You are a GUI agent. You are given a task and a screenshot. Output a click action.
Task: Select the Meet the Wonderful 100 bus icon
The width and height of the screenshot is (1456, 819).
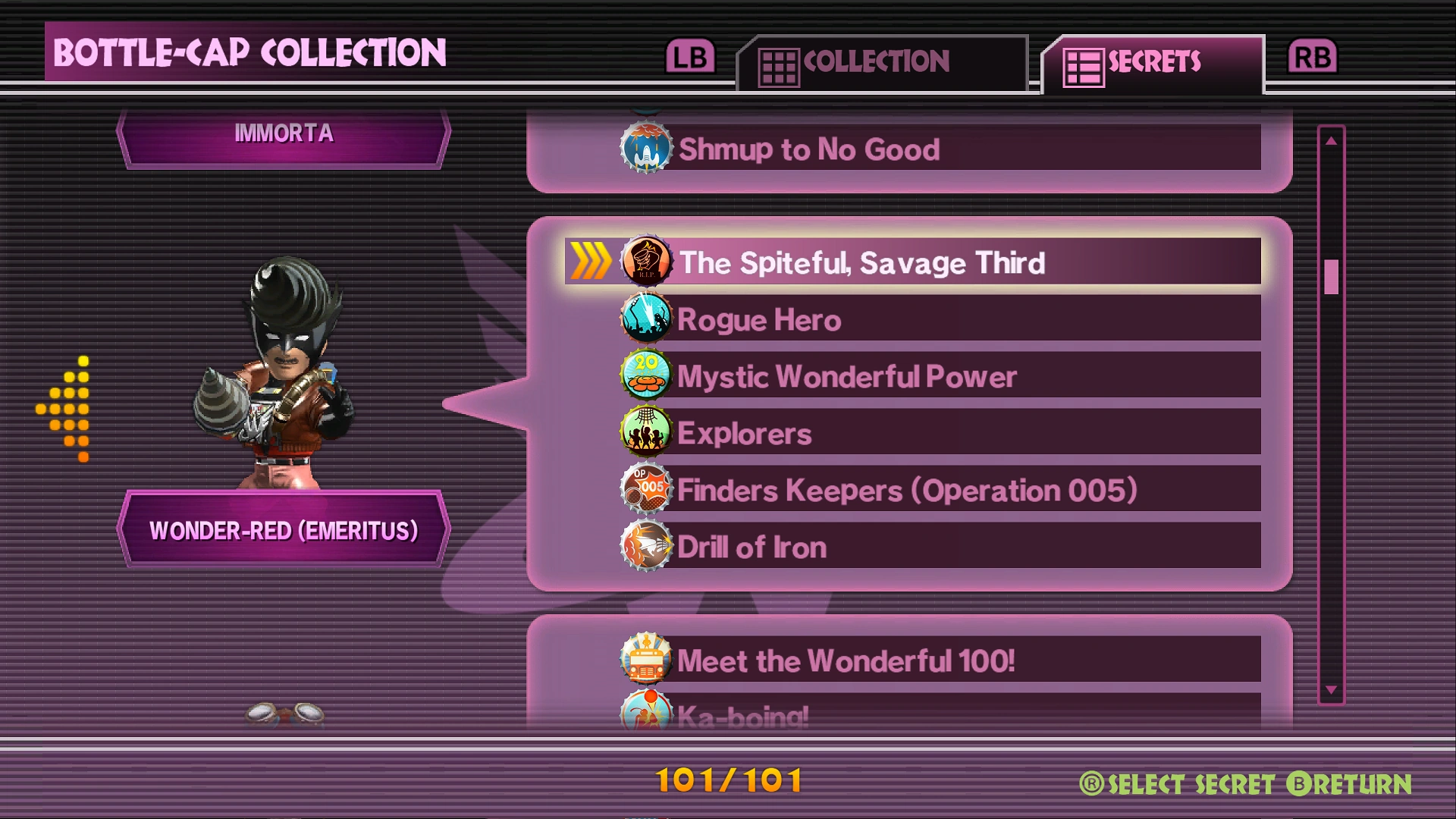[646, 659]
